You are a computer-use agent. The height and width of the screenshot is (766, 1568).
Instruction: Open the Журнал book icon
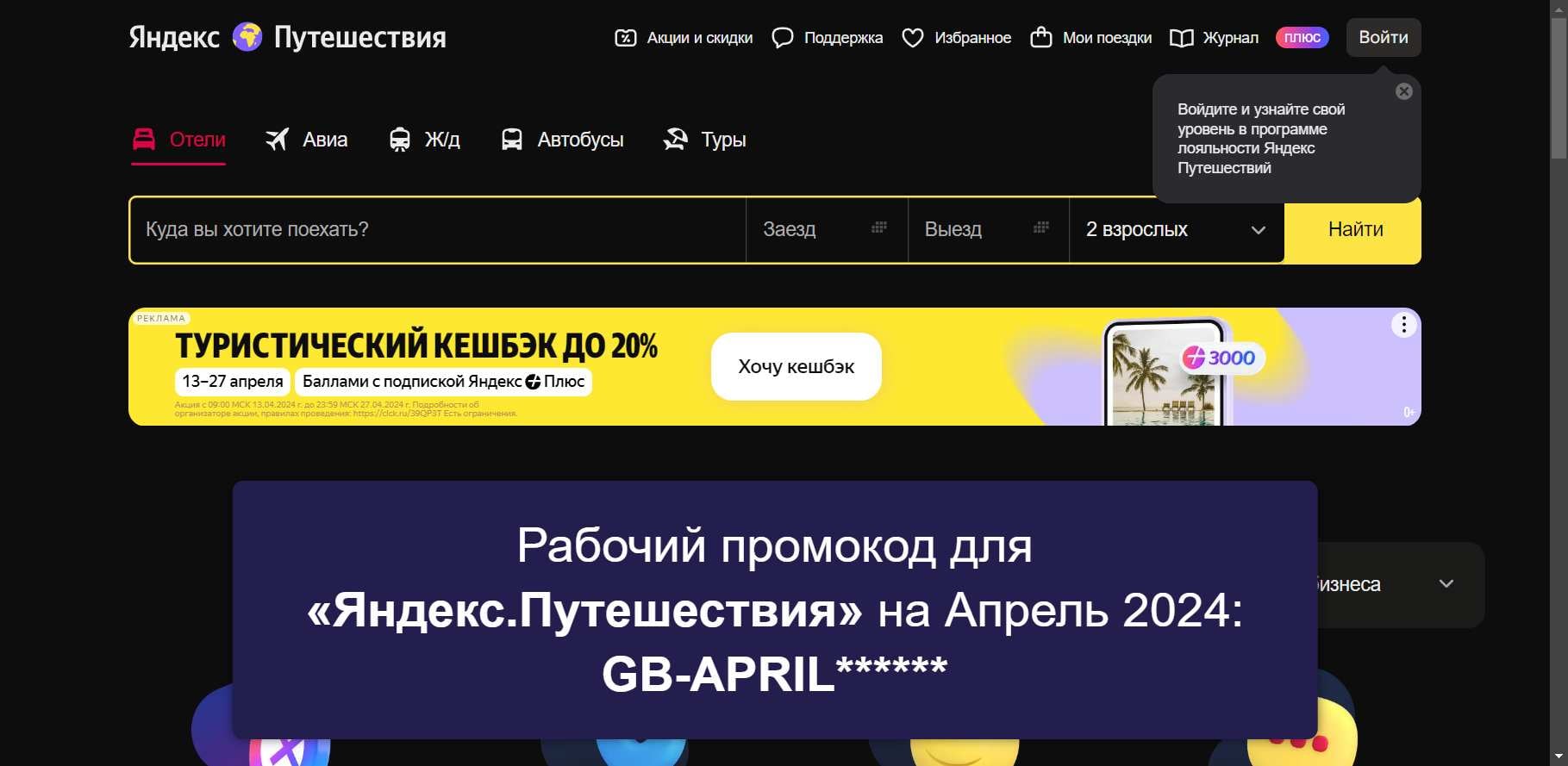tap(1181, 38)
